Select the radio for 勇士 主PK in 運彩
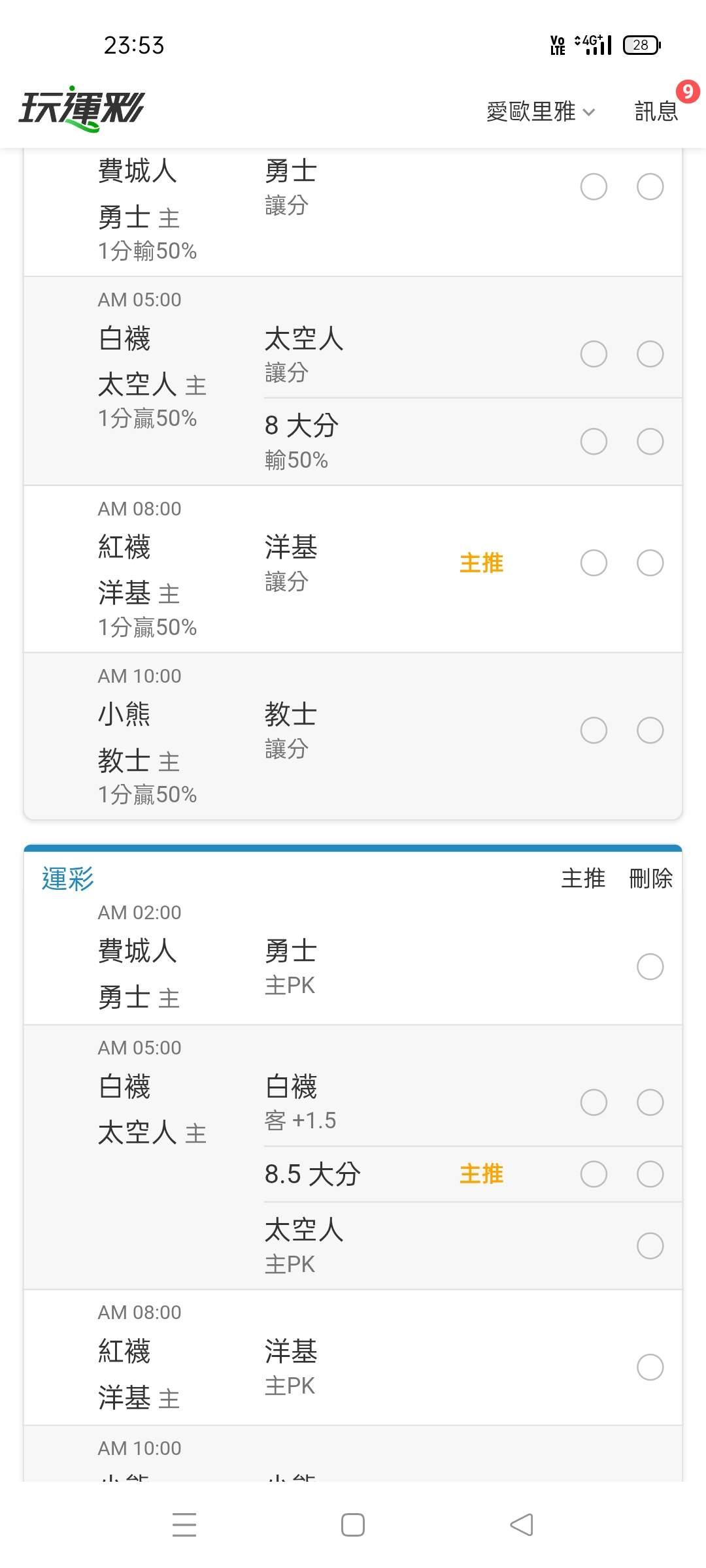The width and height of the screenshot is (706, 1568). [x=650, y=966]
